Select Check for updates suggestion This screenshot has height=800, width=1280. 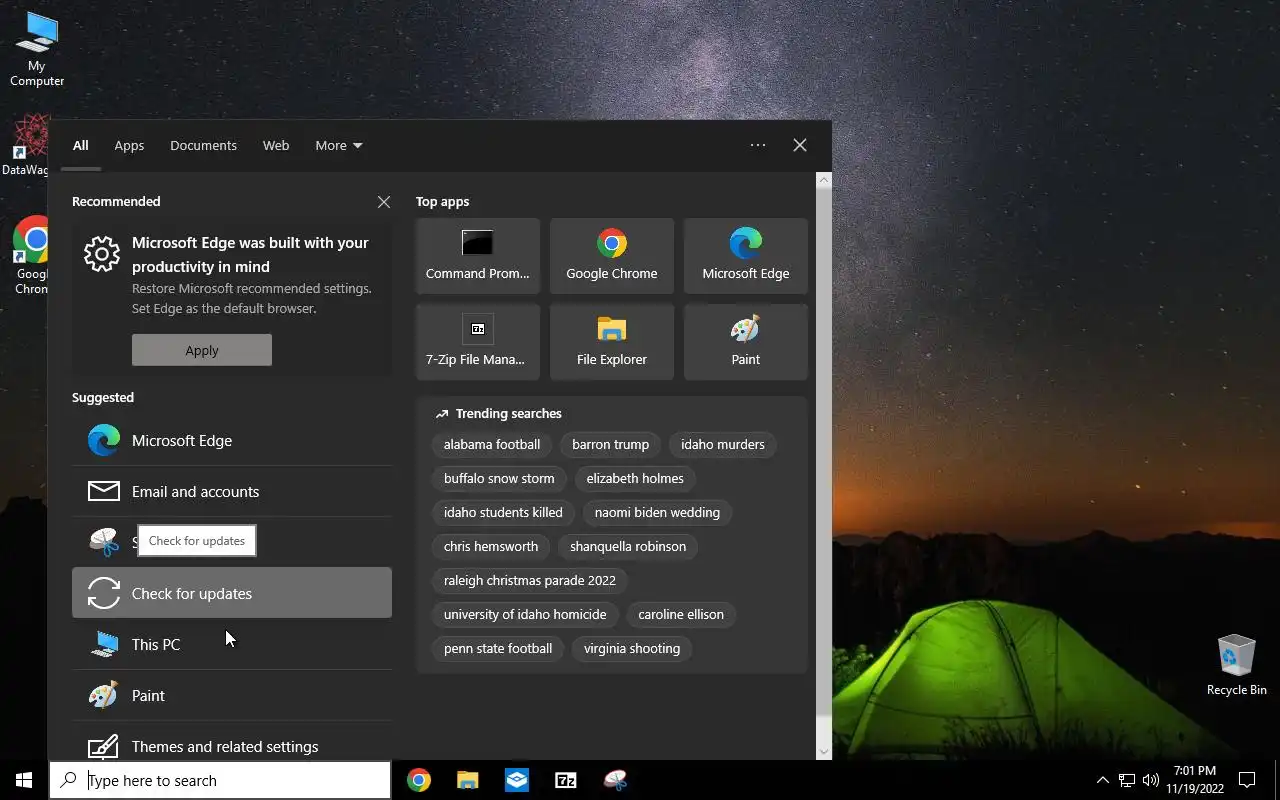click(x=232, y=593)
